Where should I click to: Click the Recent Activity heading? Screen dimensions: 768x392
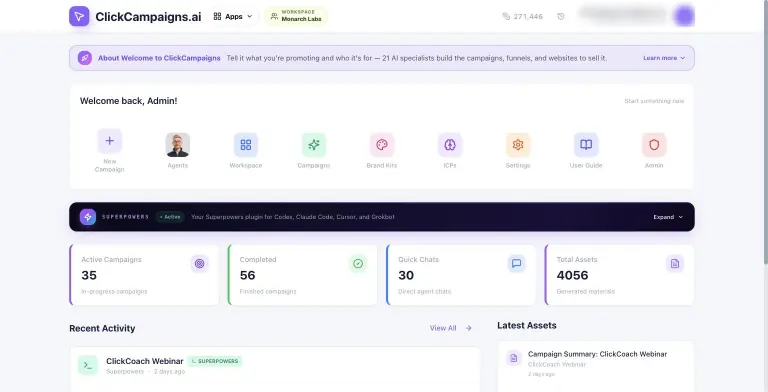[x=102, y=328]
